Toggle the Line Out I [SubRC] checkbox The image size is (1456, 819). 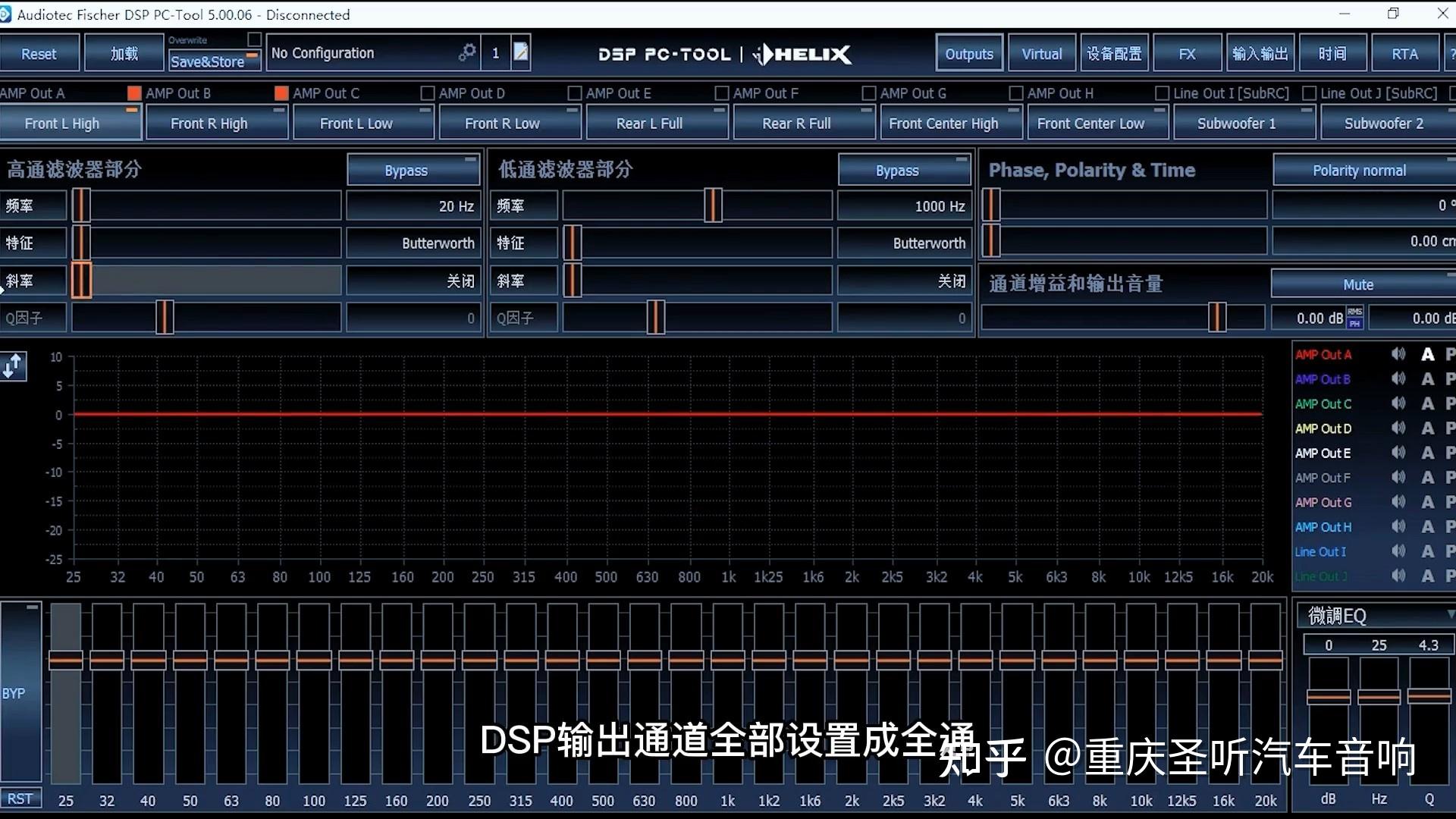coord(1161,93)
